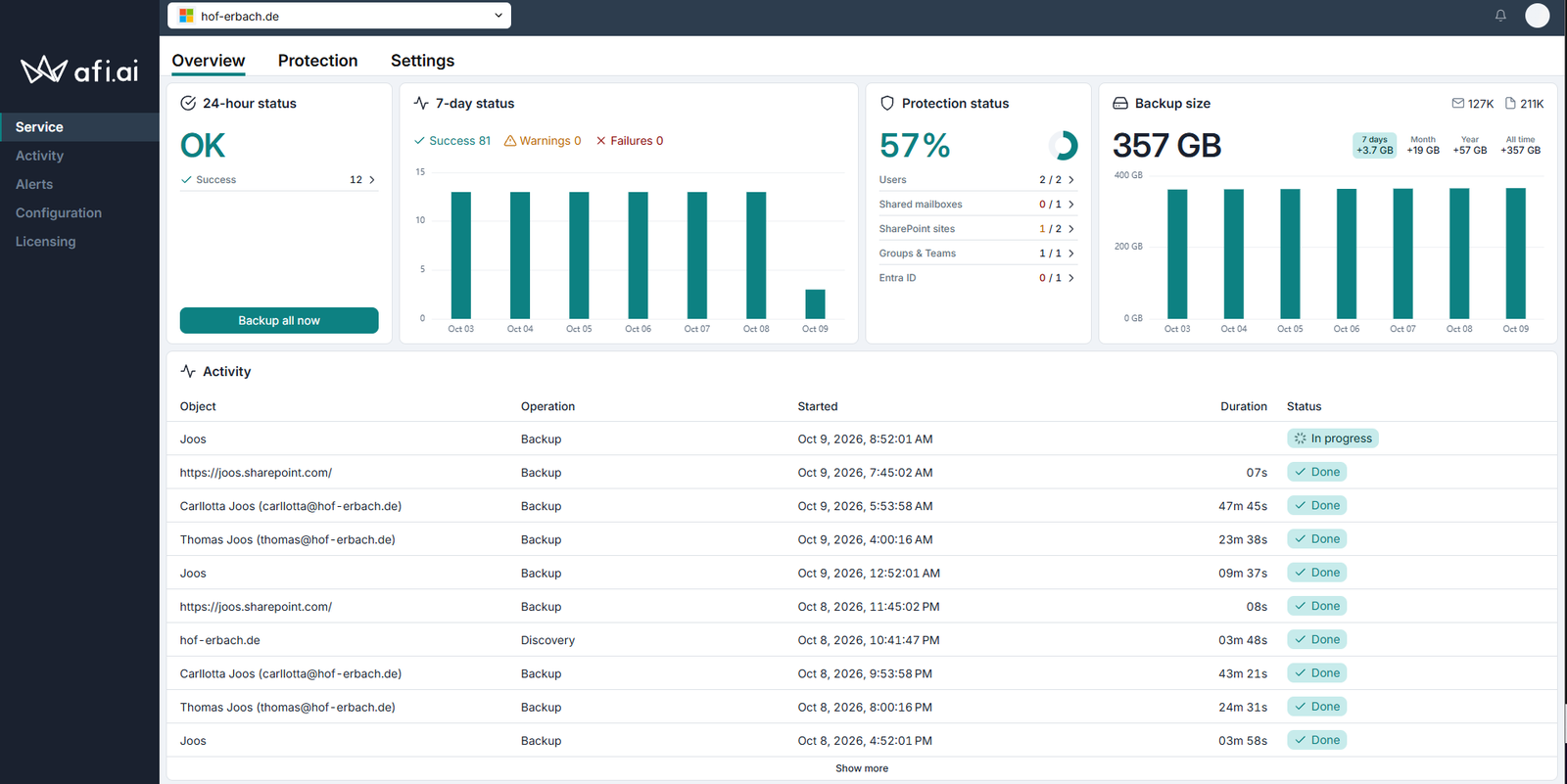Expand the Users 2 / 2 chevron

[x=1071, y=180]
